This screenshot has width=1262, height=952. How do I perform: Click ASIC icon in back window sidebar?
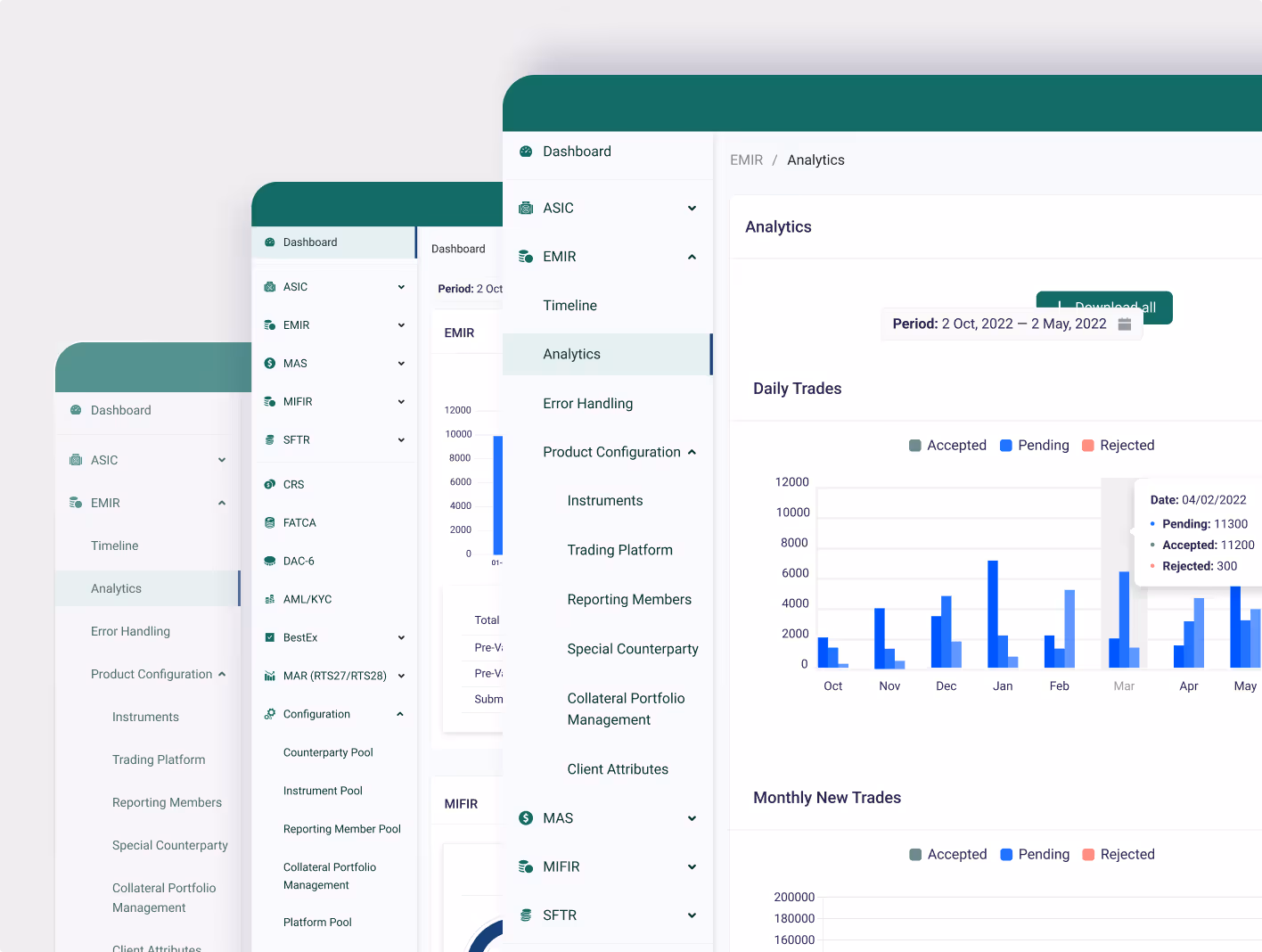tap(76, 460)
